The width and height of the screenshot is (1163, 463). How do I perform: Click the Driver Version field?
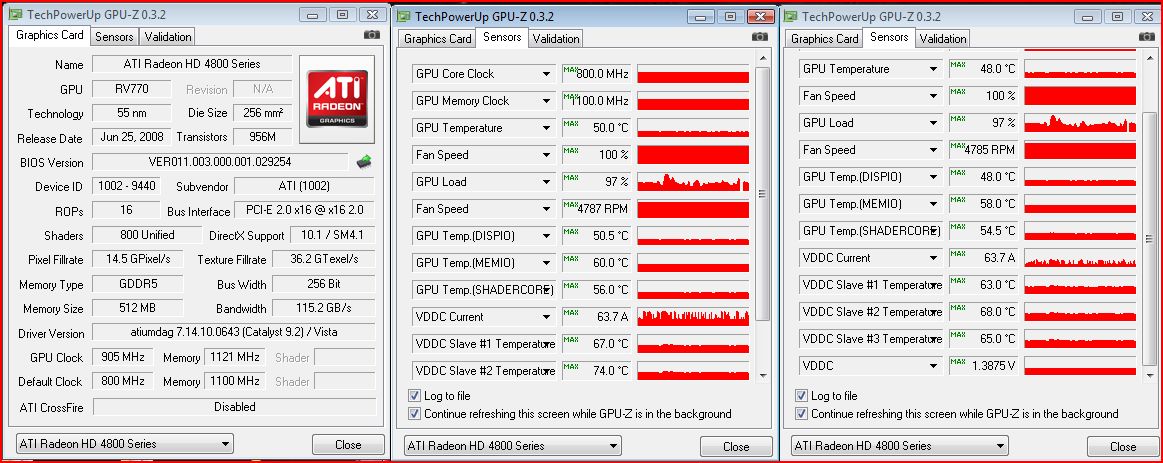point(234,332)
